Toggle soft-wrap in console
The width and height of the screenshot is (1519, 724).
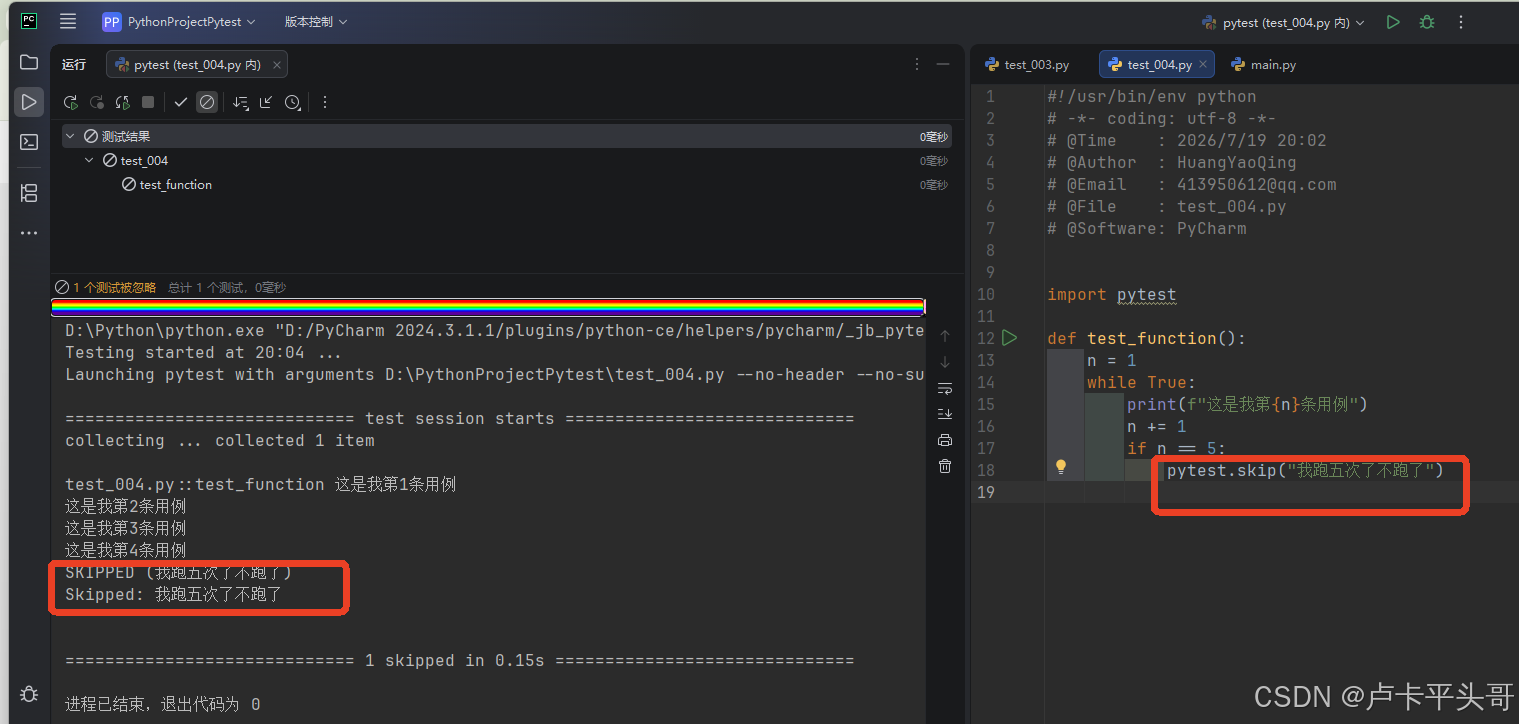(945, 388)
